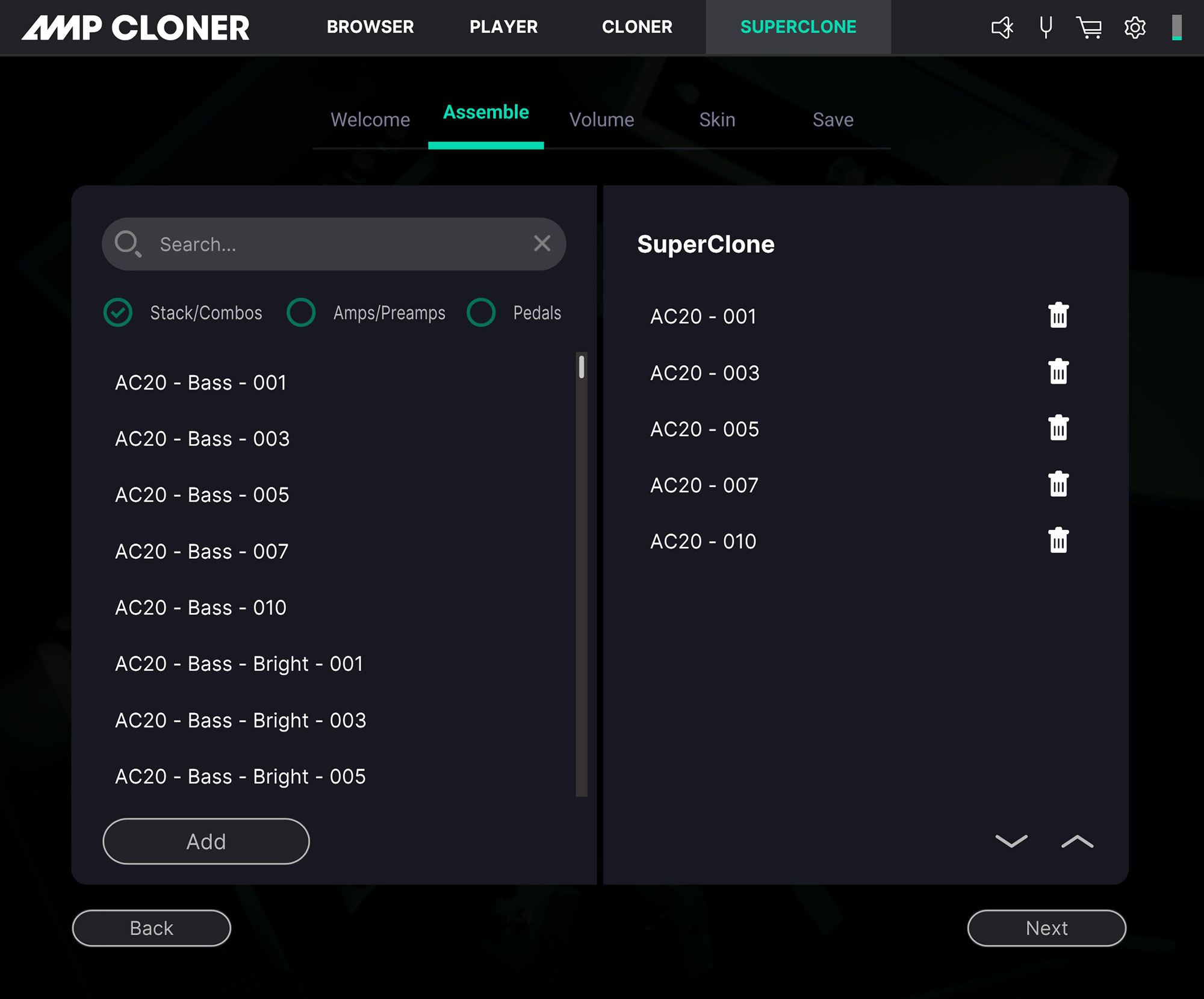Delete AC20 - 001 from the SuperClone list

(x=1058, y=315)
